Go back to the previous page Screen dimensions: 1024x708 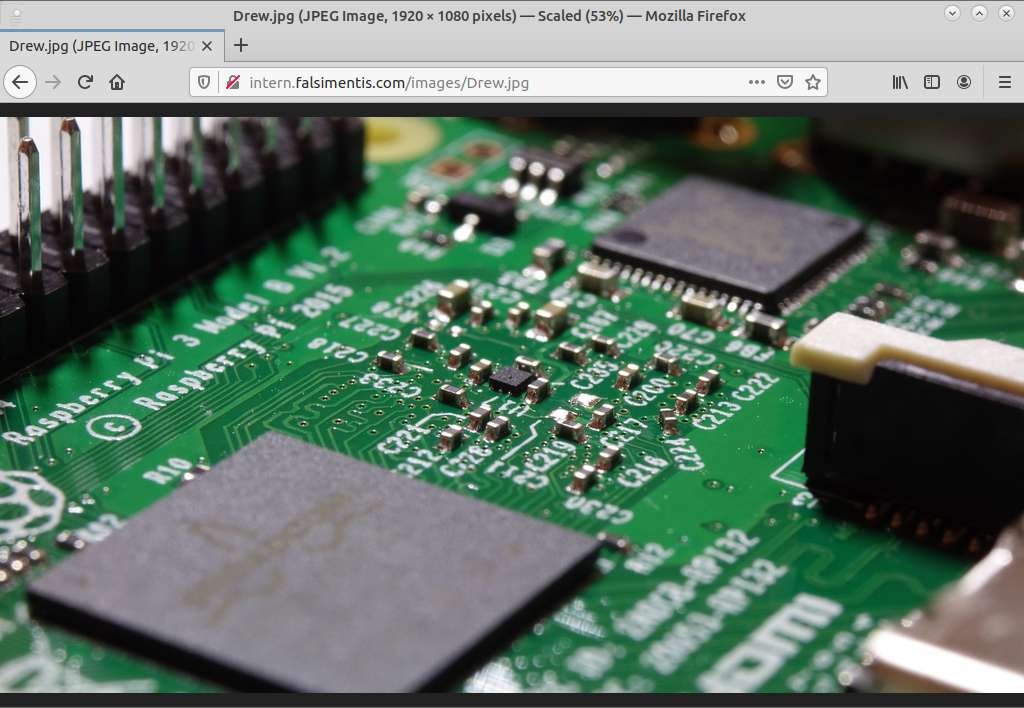tap(20, 82)
